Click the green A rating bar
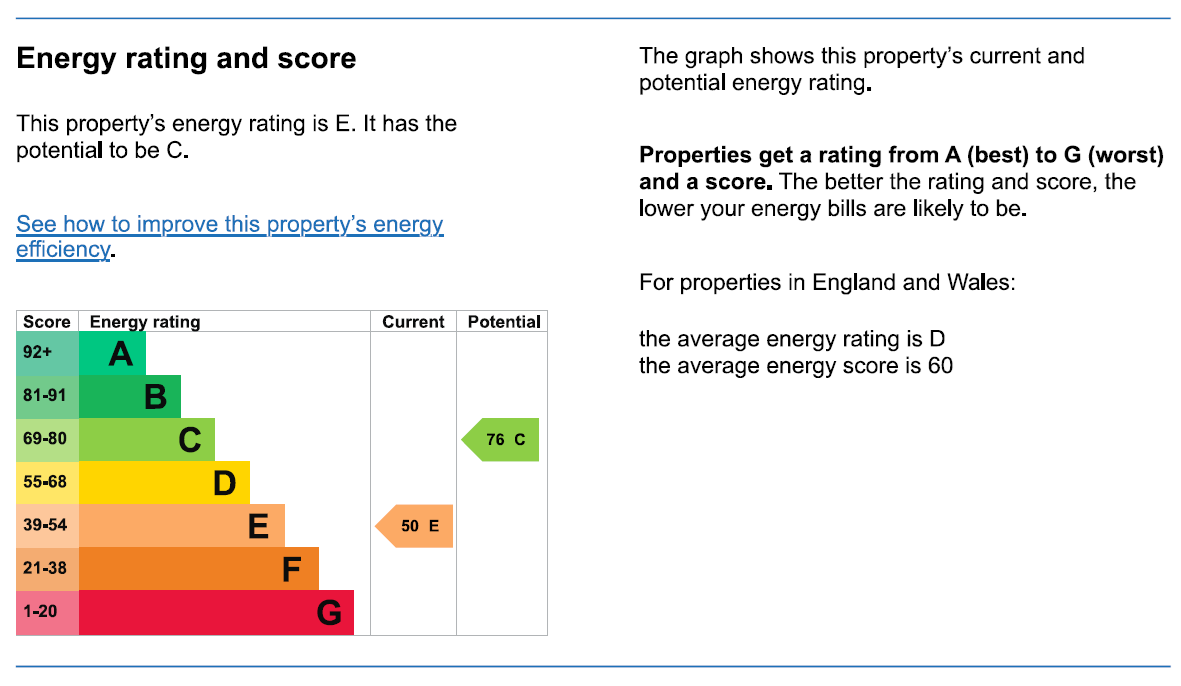The image size is (1181, 686). [x=112, y=353]
